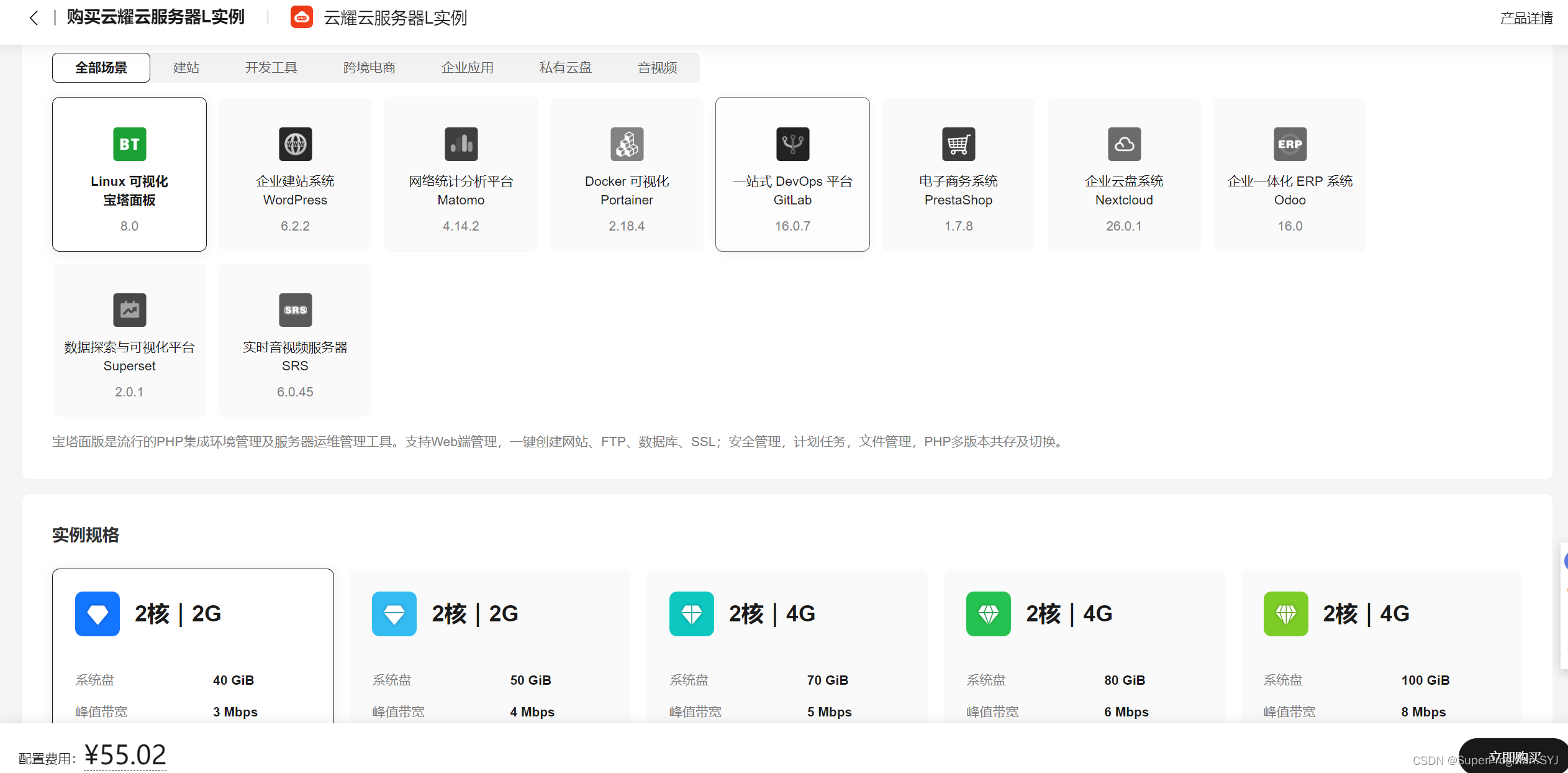Select the Odoo ERP icon
Viewport: 1568px width, 773px height.
point(1290,144)
